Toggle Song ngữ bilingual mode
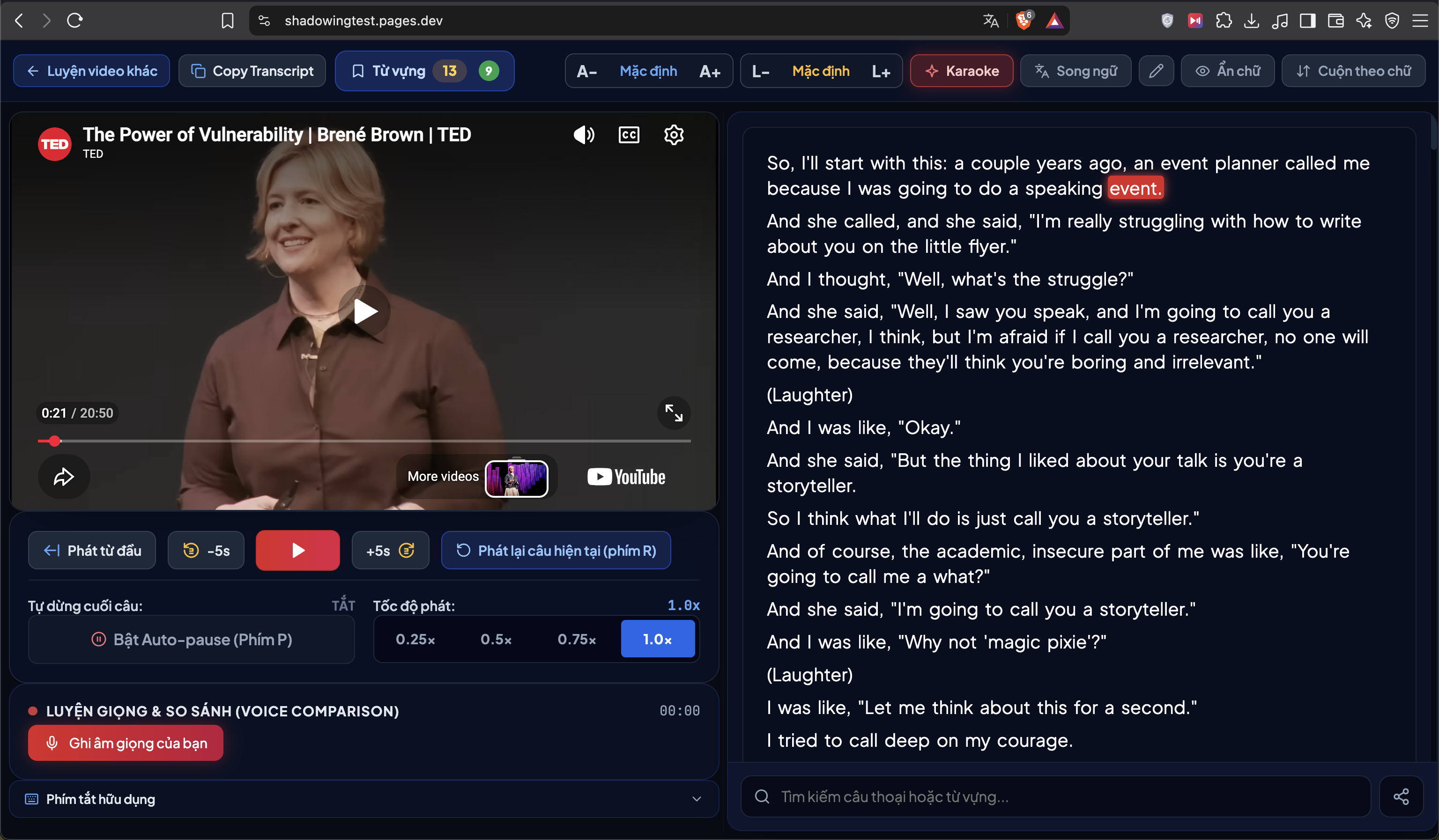This screenshot has width=1439, height=840. click(1075, 71)
